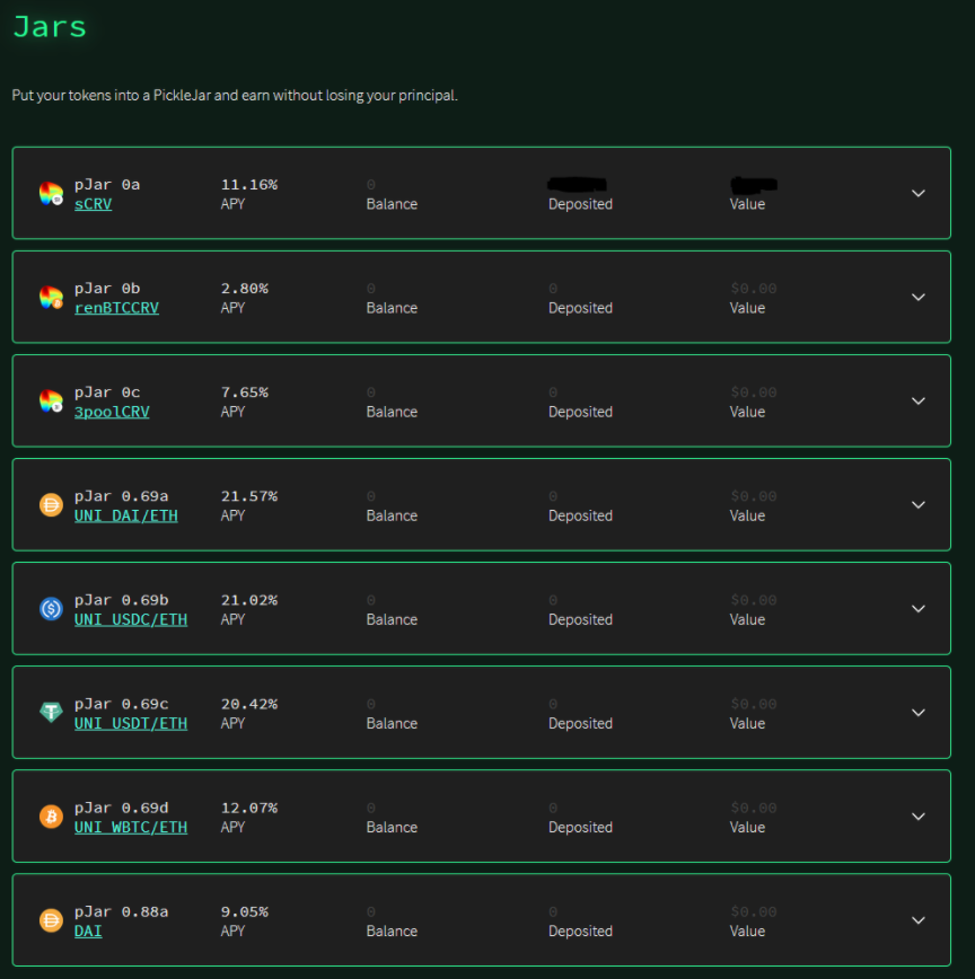
Task: Click the USDC coin icon in pJar 0.69b
Action: pos(51,609)
